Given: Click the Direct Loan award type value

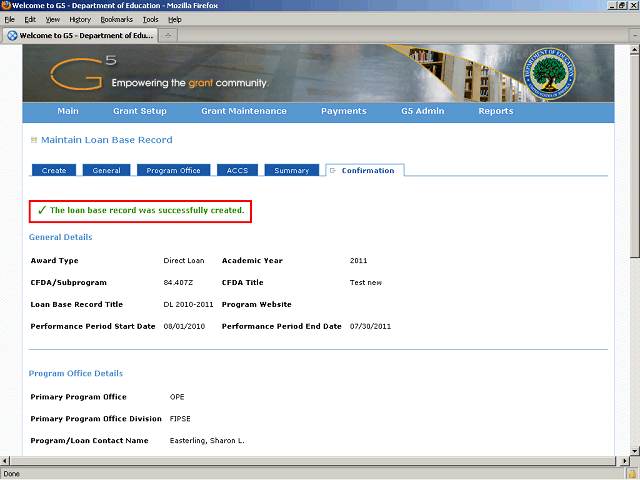Looking at the screenshot, I should coord(184,260).
